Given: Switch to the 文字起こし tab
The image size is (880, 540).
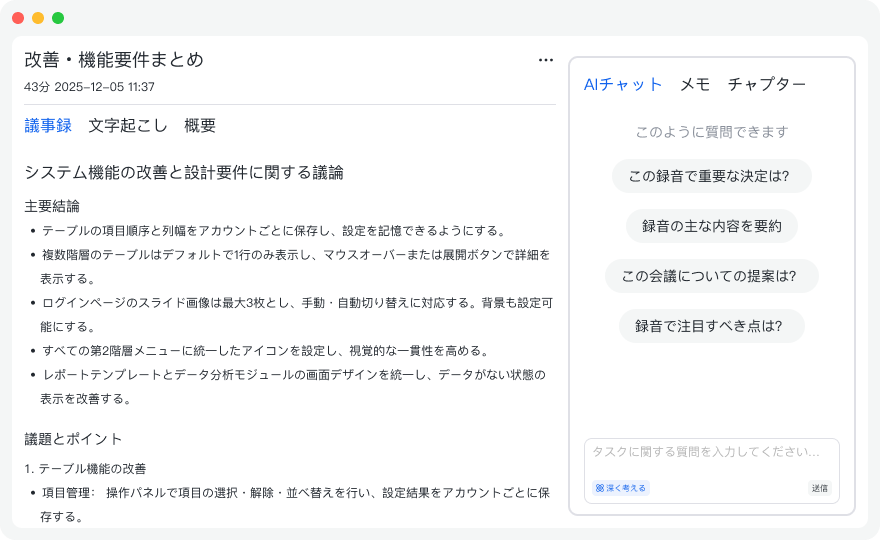Looking at the screenshot, I should [x=128, y=125].
